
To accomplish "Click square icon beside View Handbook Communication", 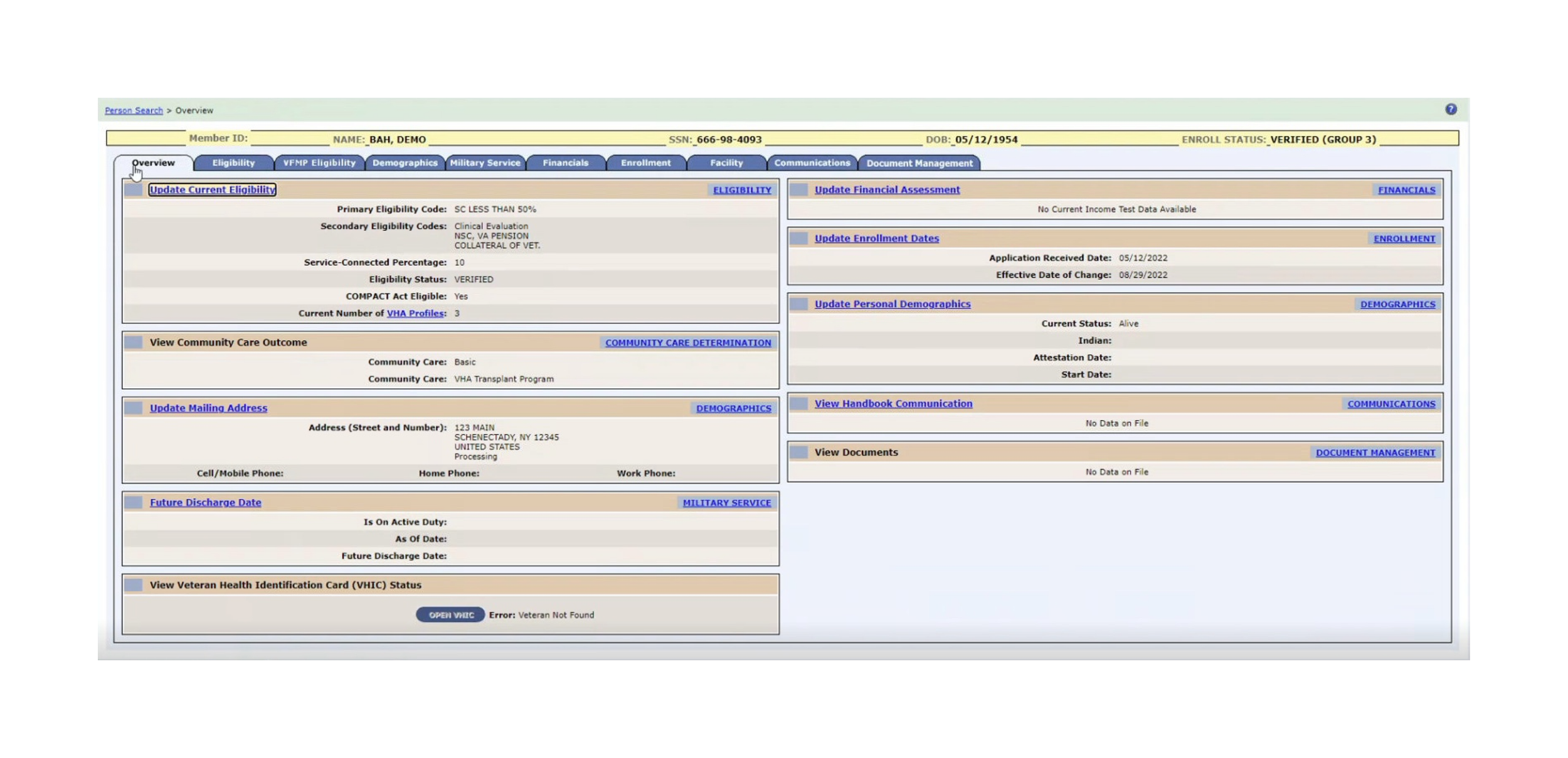I will click(798, 403).
